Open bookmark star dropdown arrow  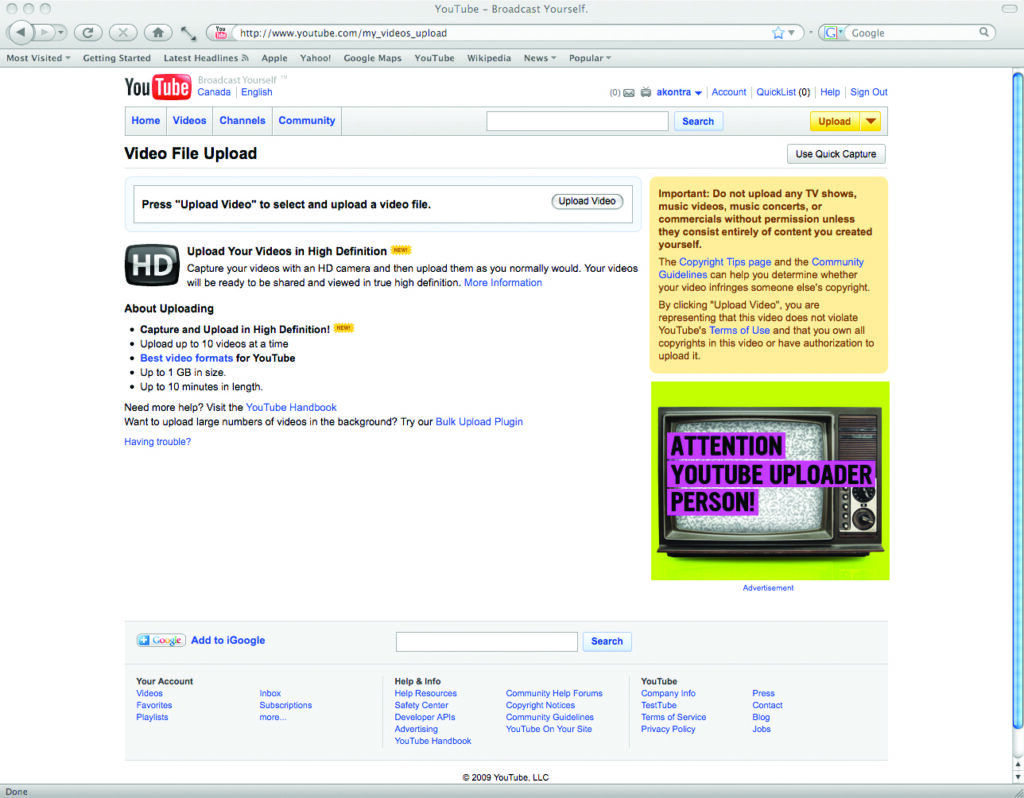pyautogui.click(x=791, y=33)
